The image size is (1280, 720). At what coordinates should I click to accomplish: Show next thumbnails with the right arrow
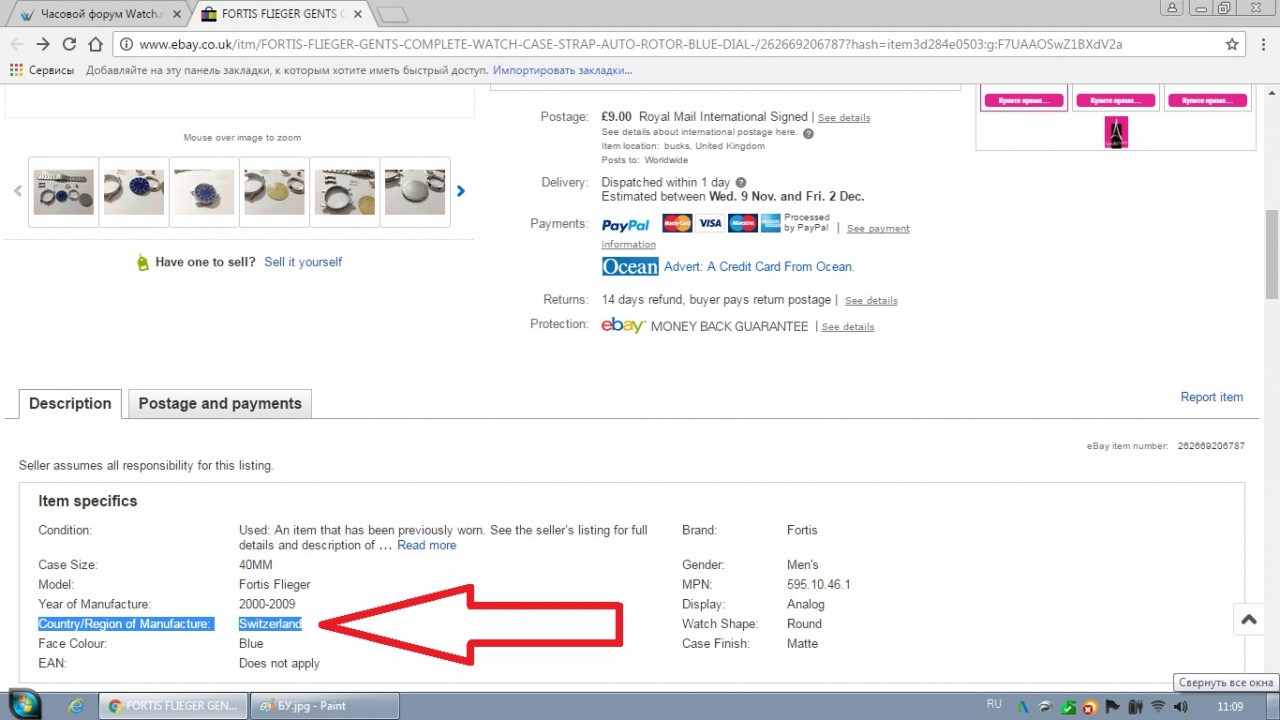point(461,191)
